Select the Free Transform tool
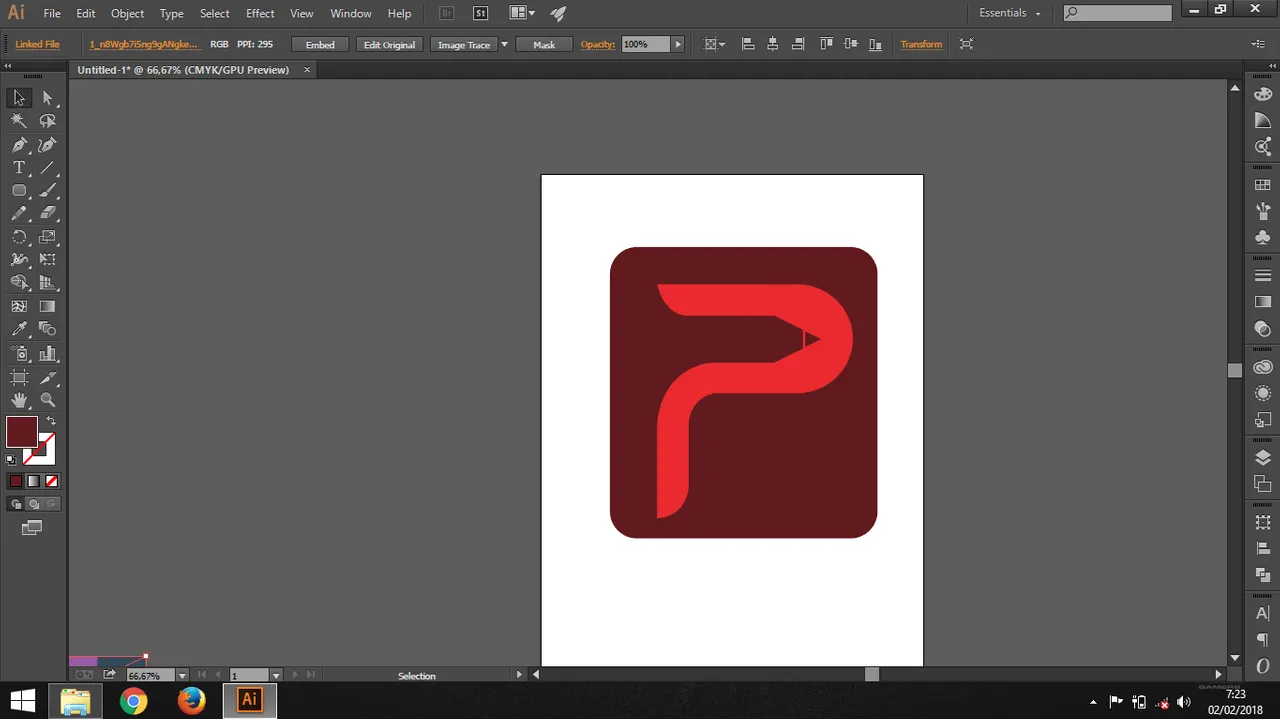This screenshot has width=1280, height=719. coord(47,260)
